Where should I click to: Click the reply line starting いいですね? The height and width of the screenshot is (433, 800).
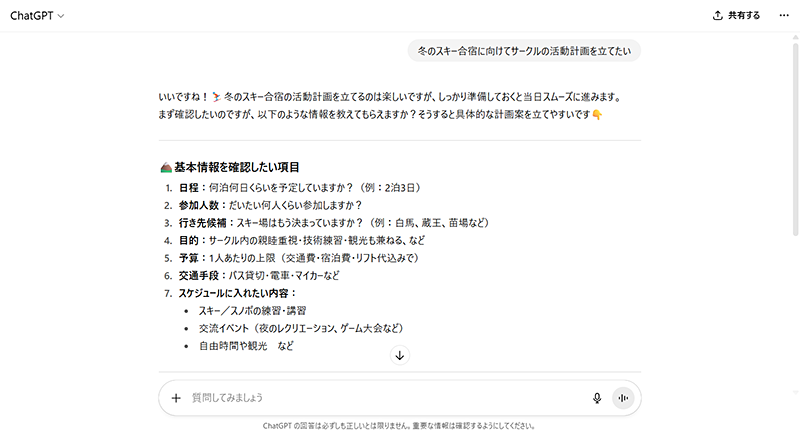[390, 97]
